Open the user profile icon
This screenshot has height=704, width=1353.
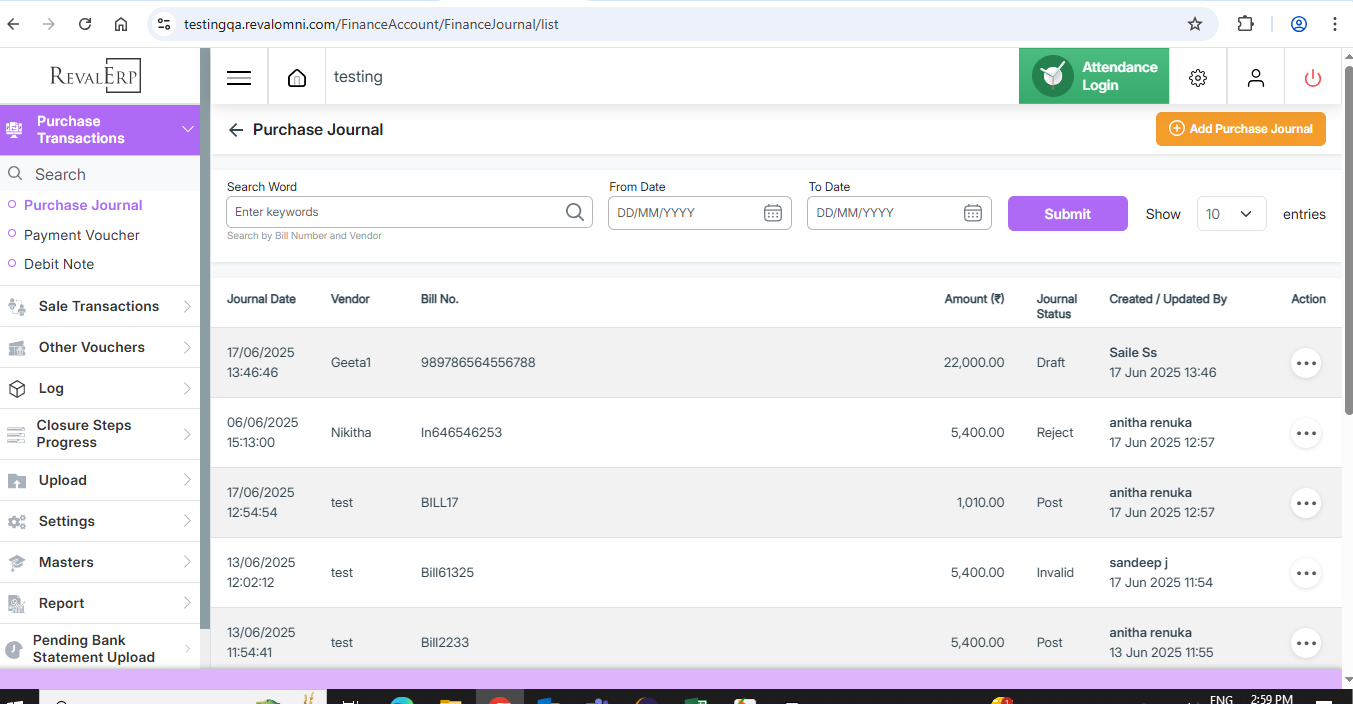click(1256, 78)
